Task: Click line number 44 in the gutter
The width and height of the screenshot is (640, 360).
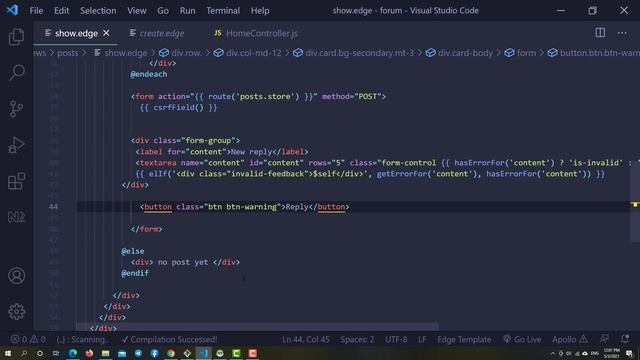Action: pos(53,207)
